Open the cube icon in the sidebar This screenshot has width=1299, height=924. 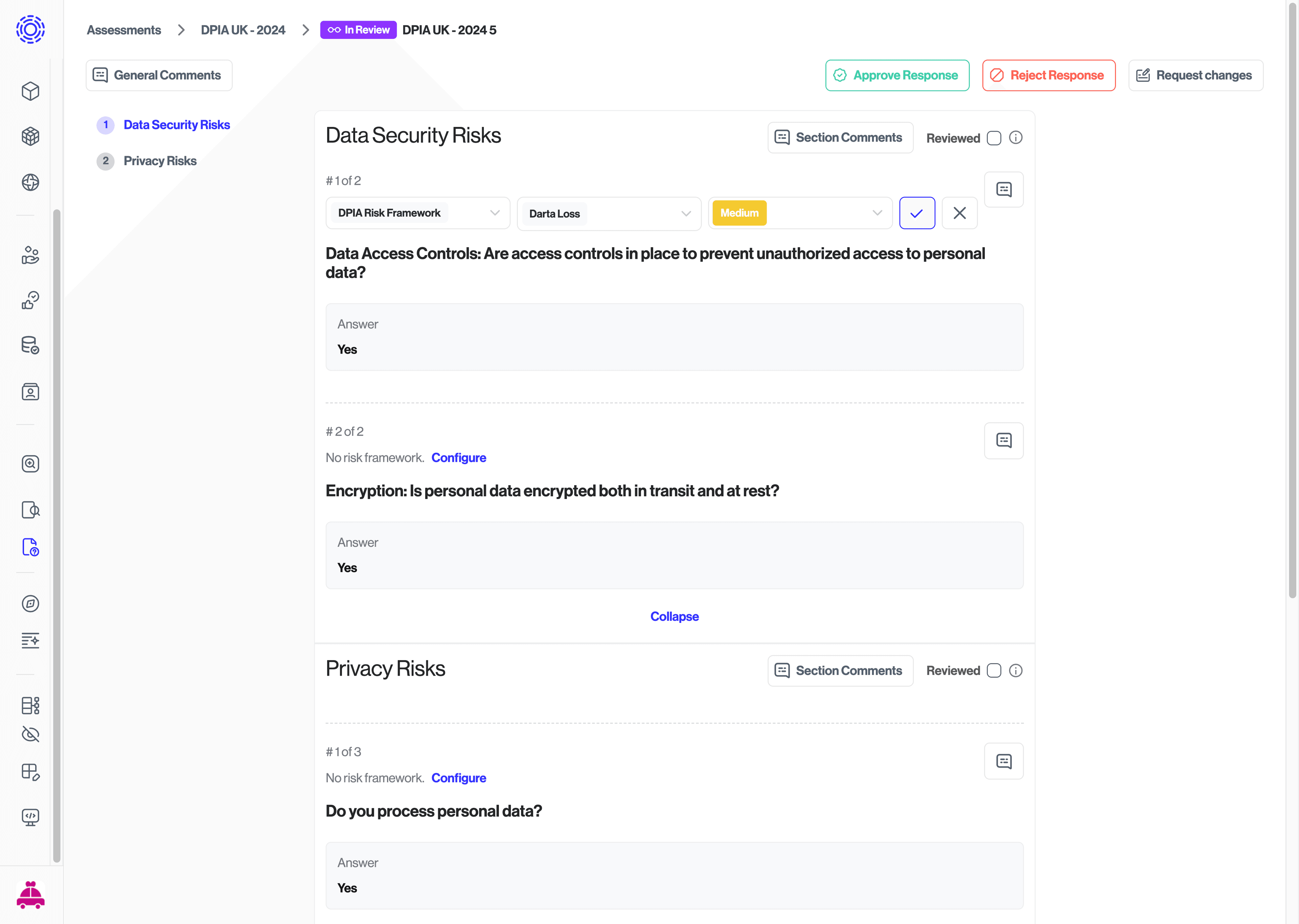tap(30, 91)
